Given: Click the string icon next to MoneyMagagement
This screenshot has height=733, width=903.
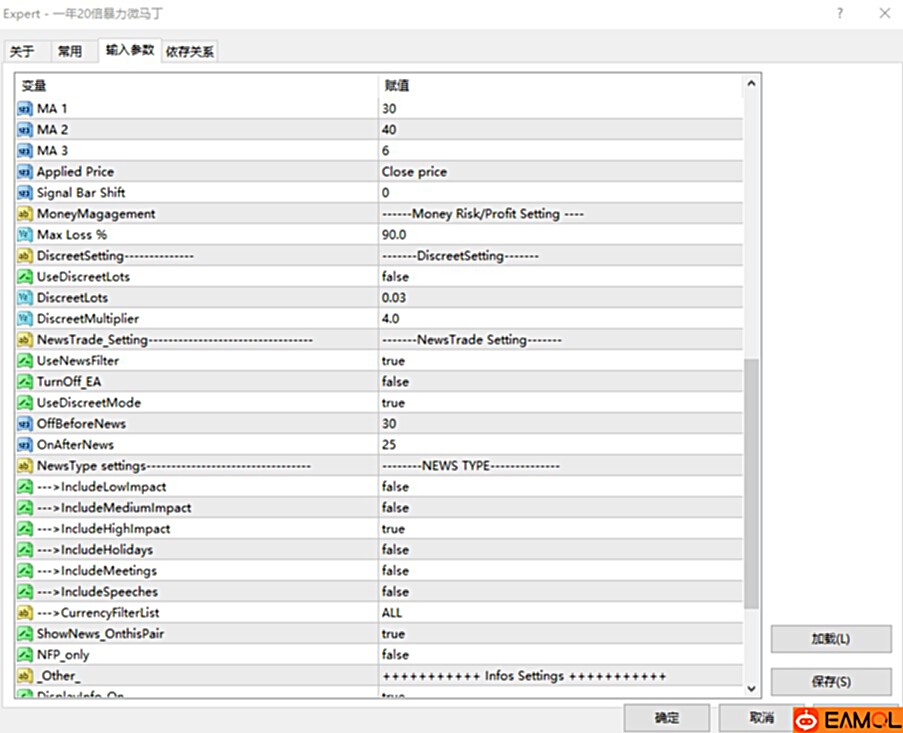Looking at the screenshot, I should click(x=25, y=214).
